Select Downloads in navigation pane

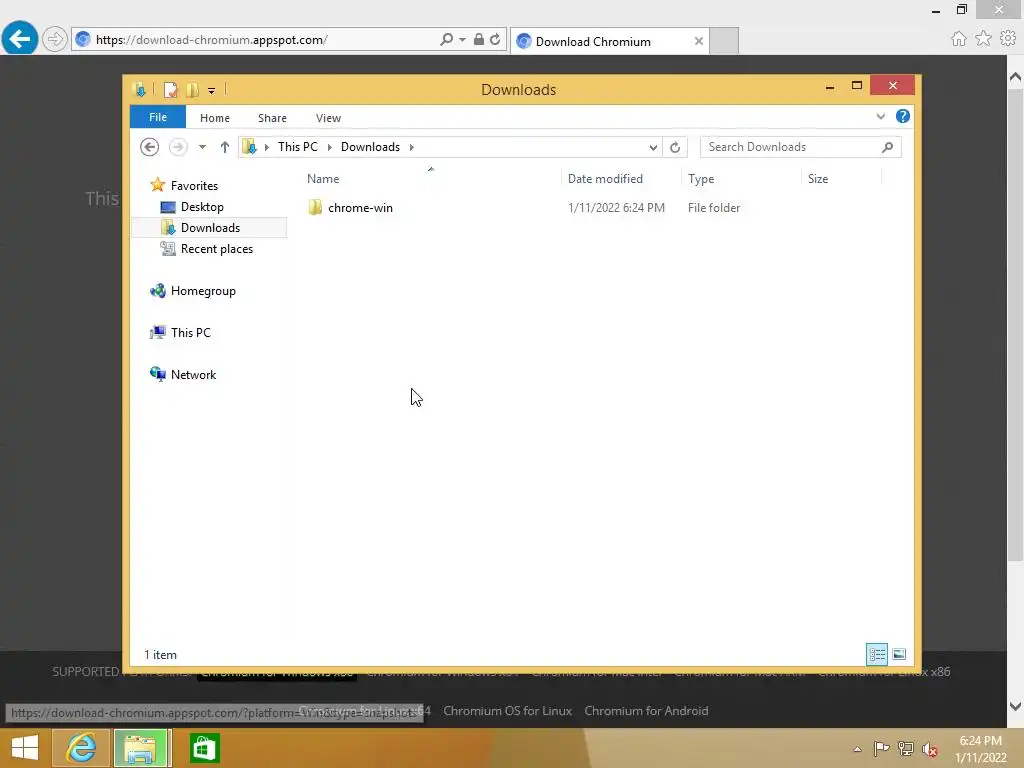[209, 227]
